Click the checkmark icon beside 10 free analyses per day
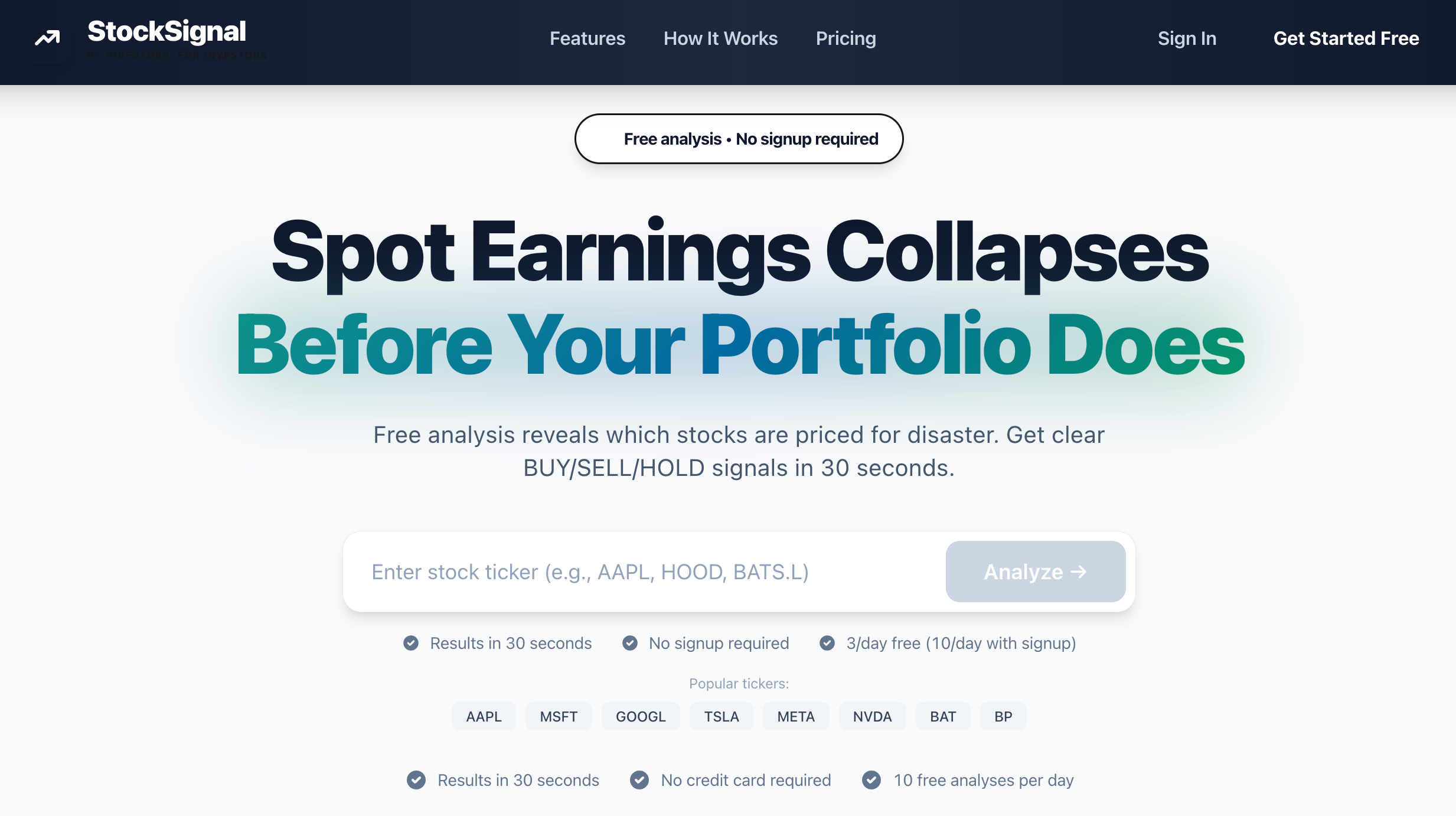This screenshot has height=816, width=1456. (x=871, y=780)
